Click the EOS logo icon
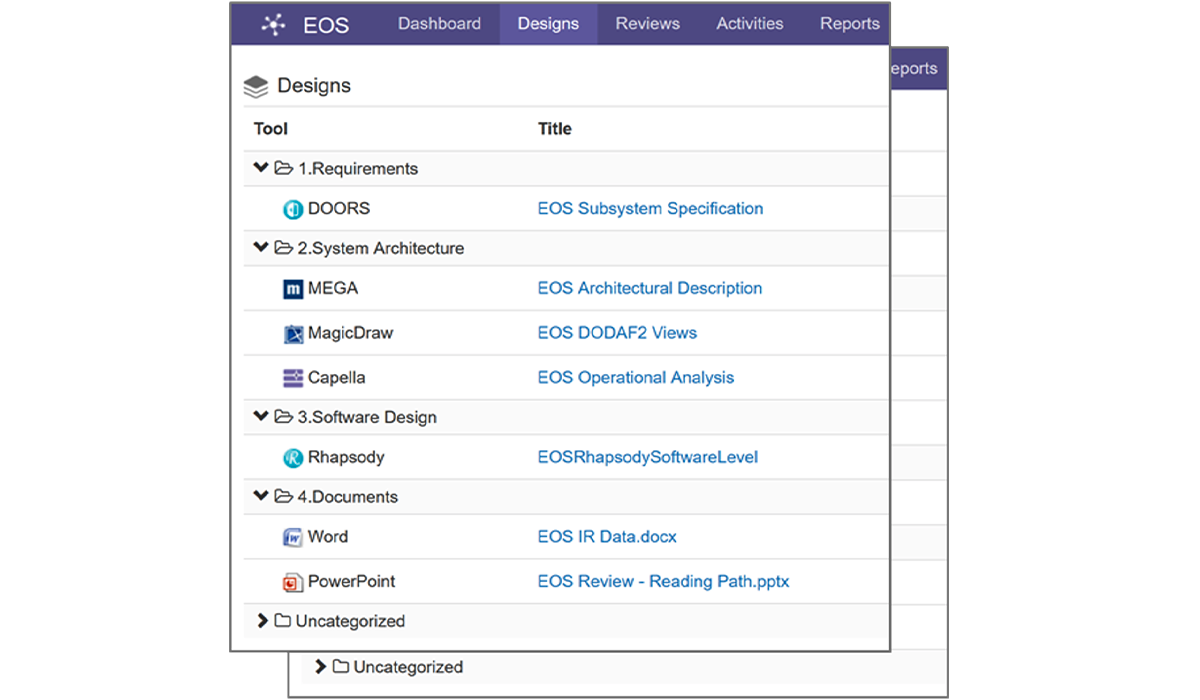The height and width of the screenshot is (700, 1200). point(274,25)
